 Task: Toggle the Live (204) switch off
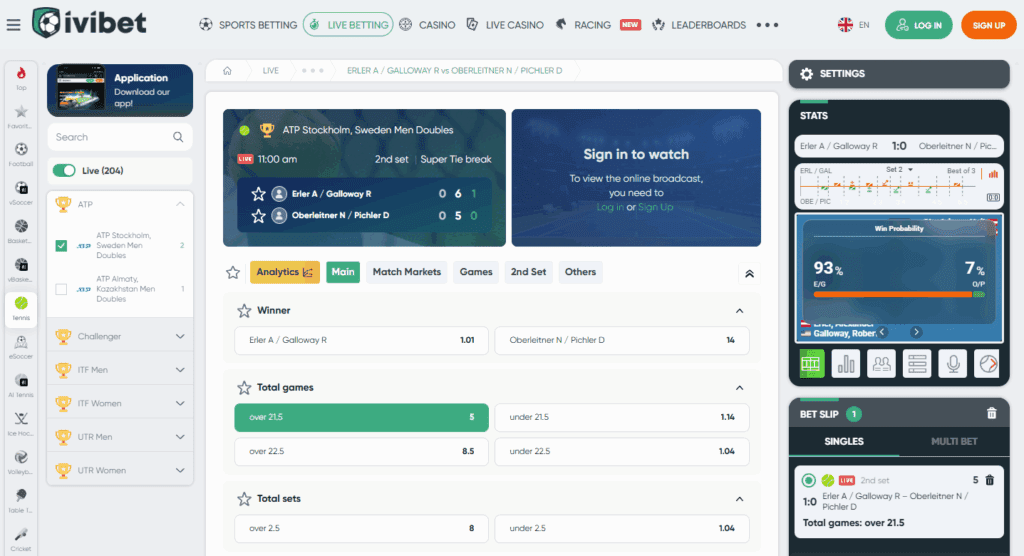coord(64,171)
